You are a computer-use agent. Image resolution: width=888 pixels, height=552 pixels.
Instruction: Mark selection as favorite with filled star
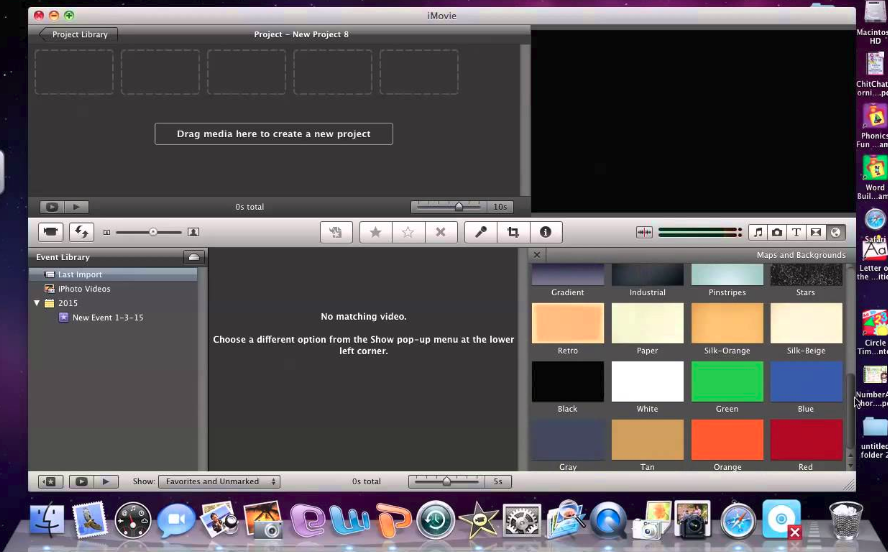375,232
